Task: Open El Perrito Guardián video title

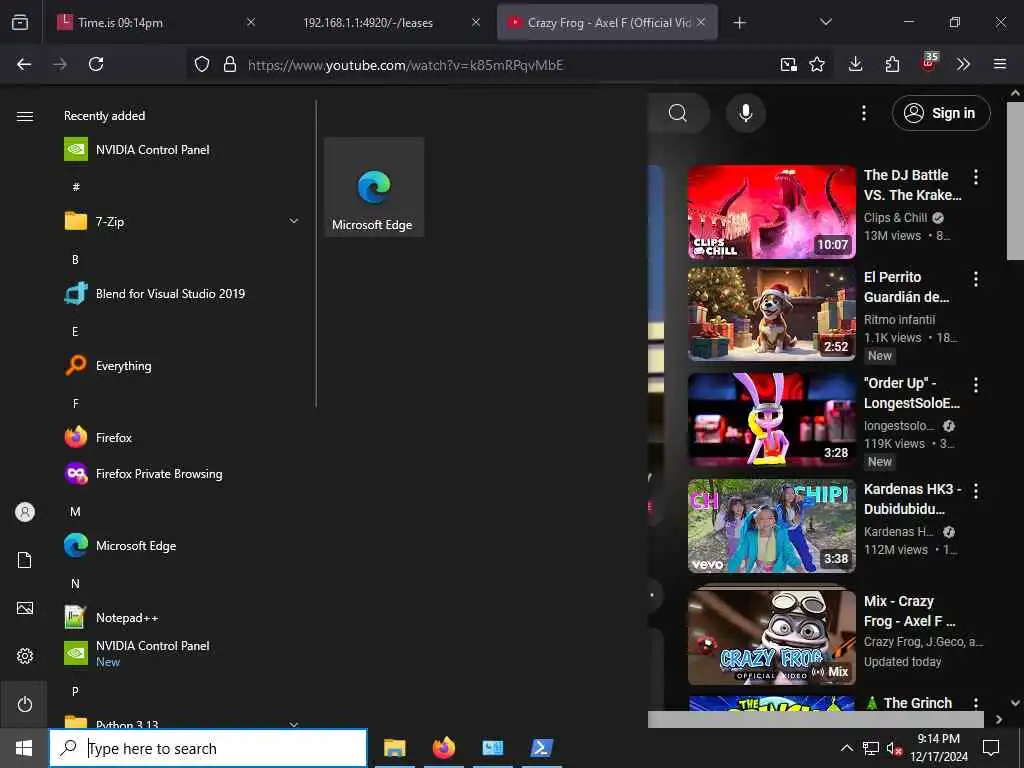Action: pyautogui.click(x=906, y=287)
